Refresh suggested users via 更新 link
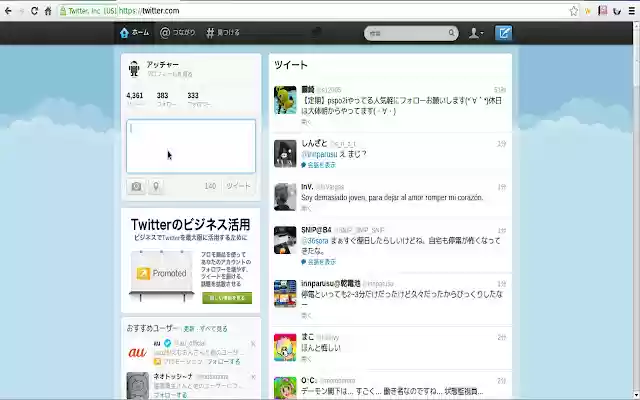This screenshot has width=640, height=400. click(x=189, y=329)
